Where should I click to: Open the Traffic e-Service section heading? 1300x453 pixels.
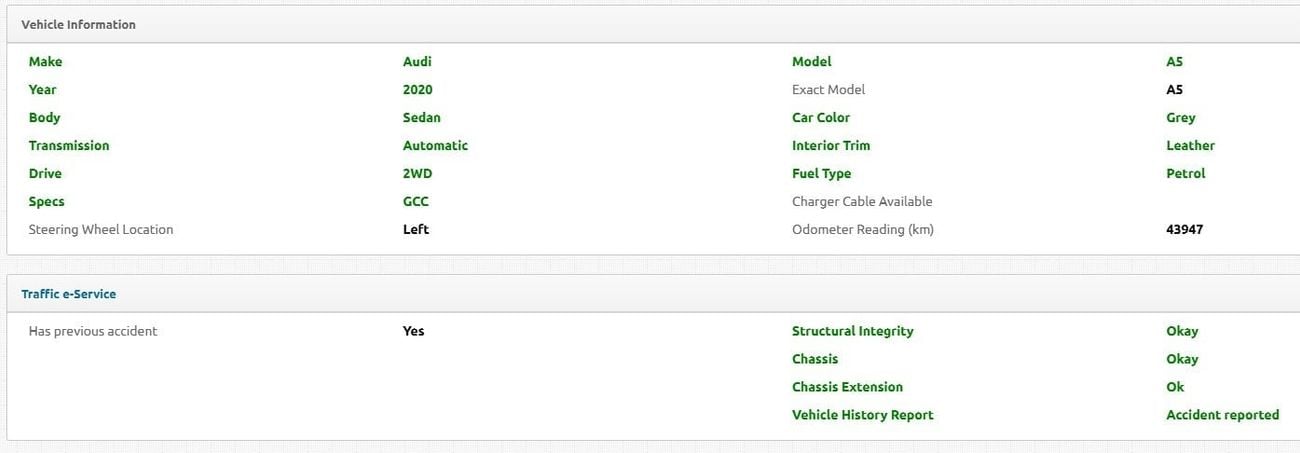click(69, 294)
